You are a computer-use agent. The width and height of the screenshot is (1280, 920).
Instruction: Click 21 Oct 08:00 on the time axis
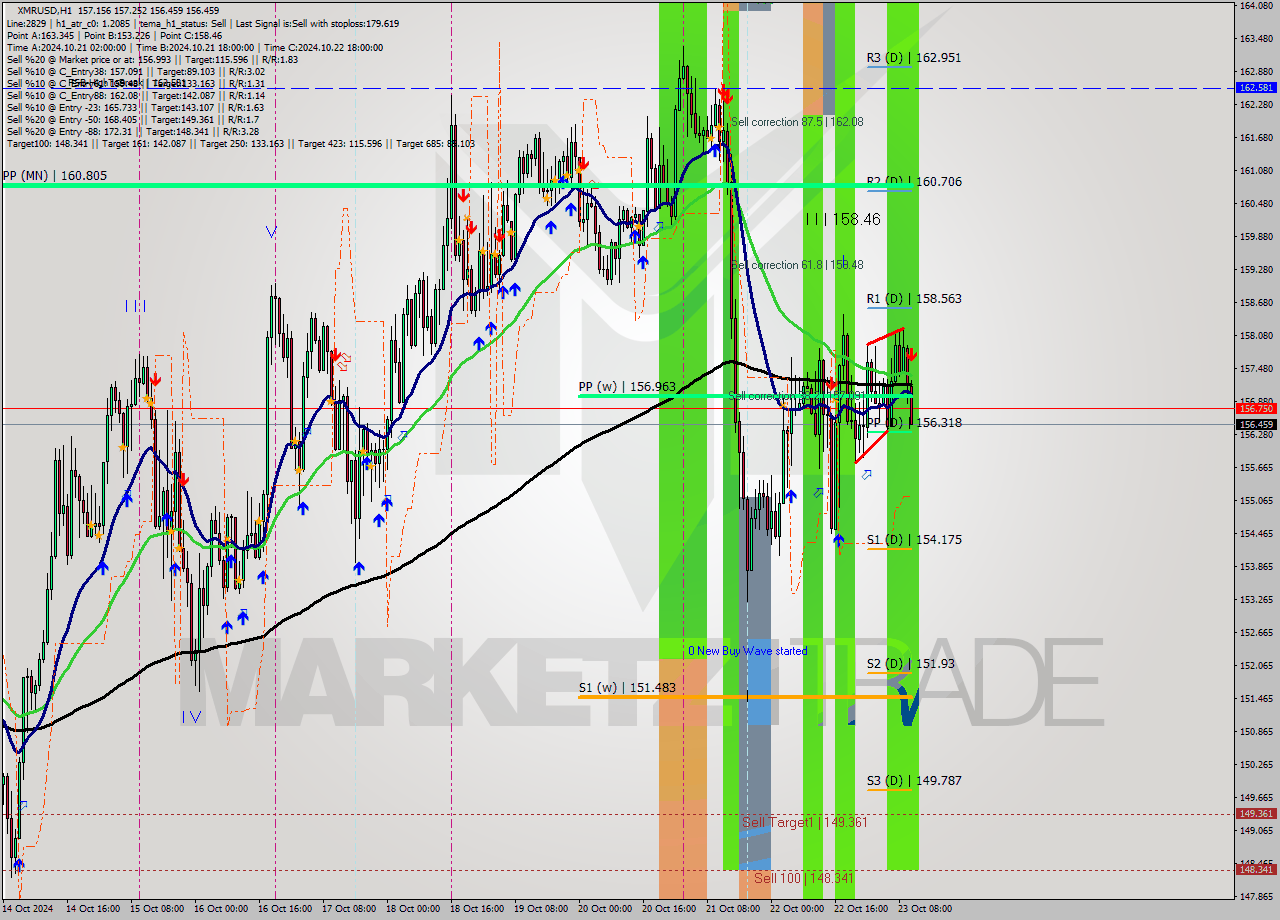pos(734,910)
